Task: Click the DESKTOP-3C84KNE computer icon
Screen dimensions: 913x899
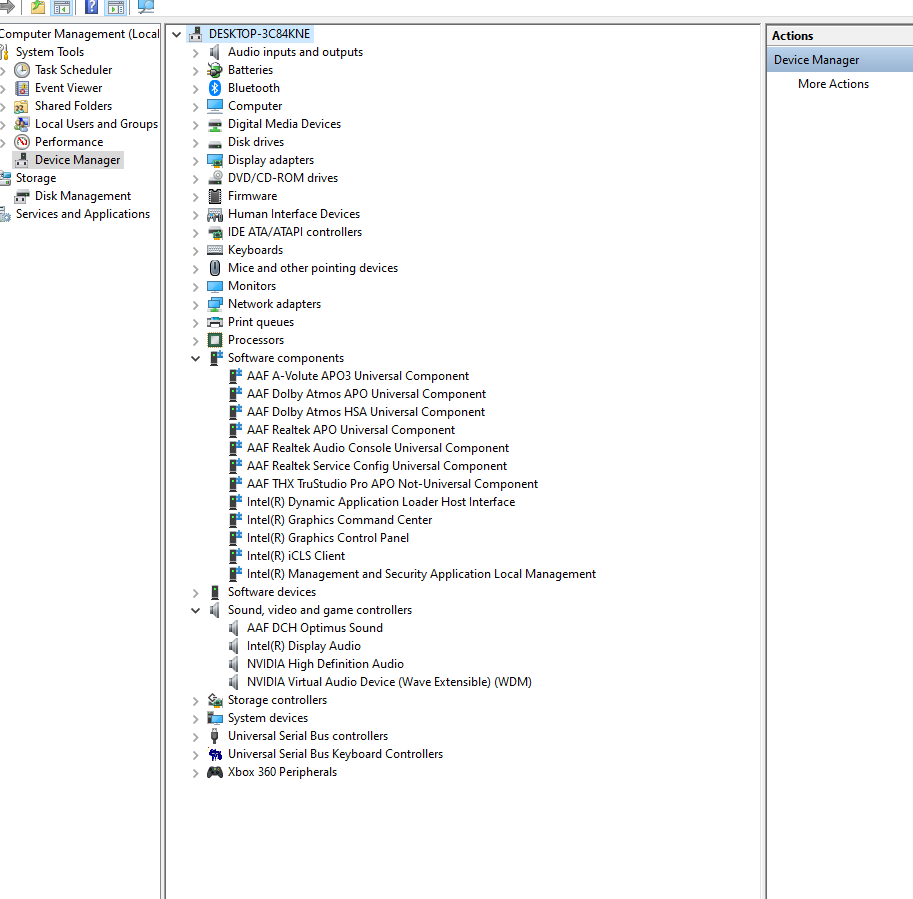Action: 196,34
